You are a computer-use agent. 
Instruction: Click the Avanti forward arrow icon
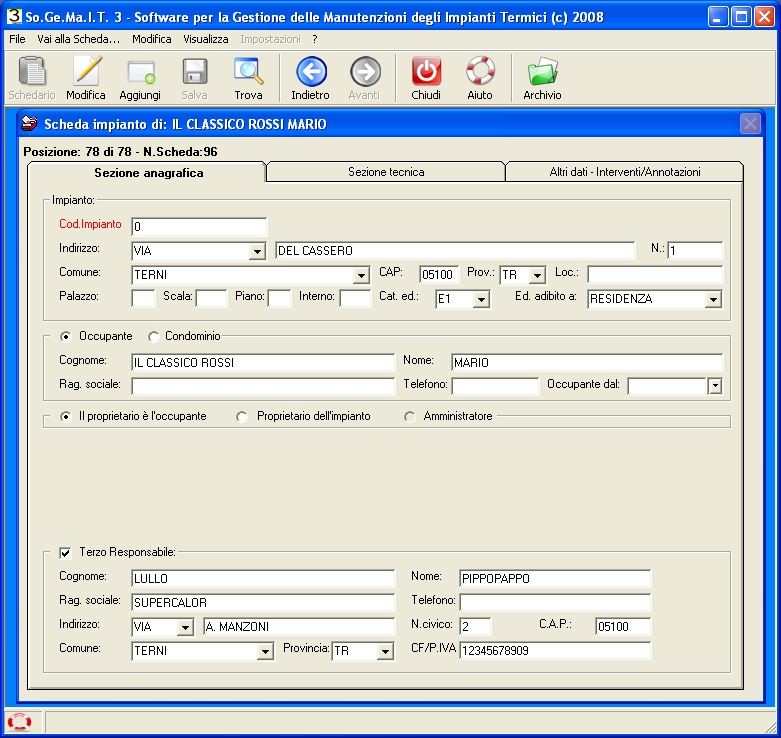pos(365,72)
